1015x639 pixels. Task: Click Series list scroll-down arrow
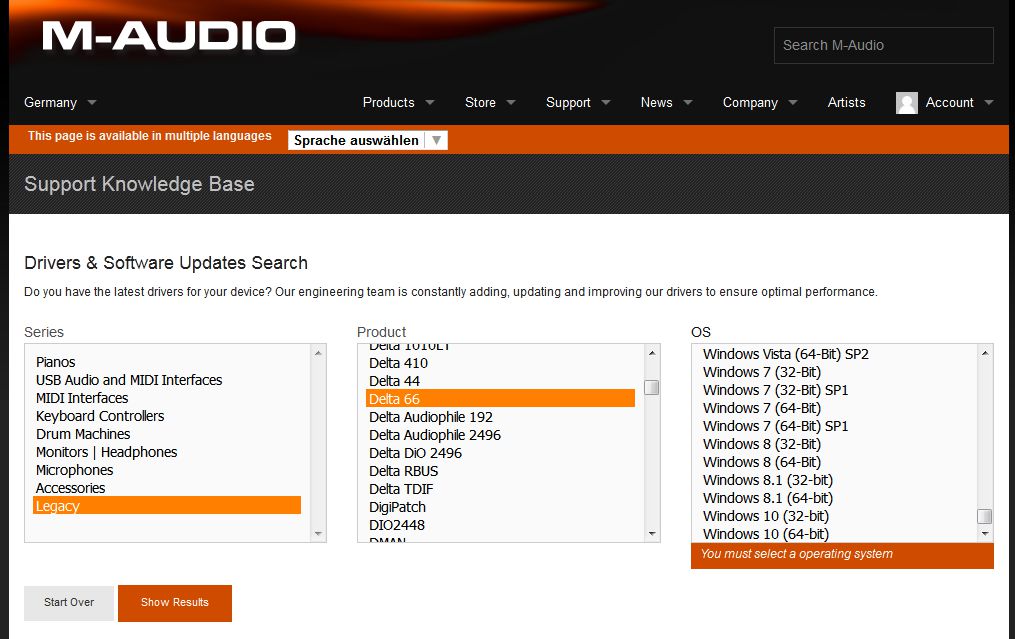tap(318, 533)
